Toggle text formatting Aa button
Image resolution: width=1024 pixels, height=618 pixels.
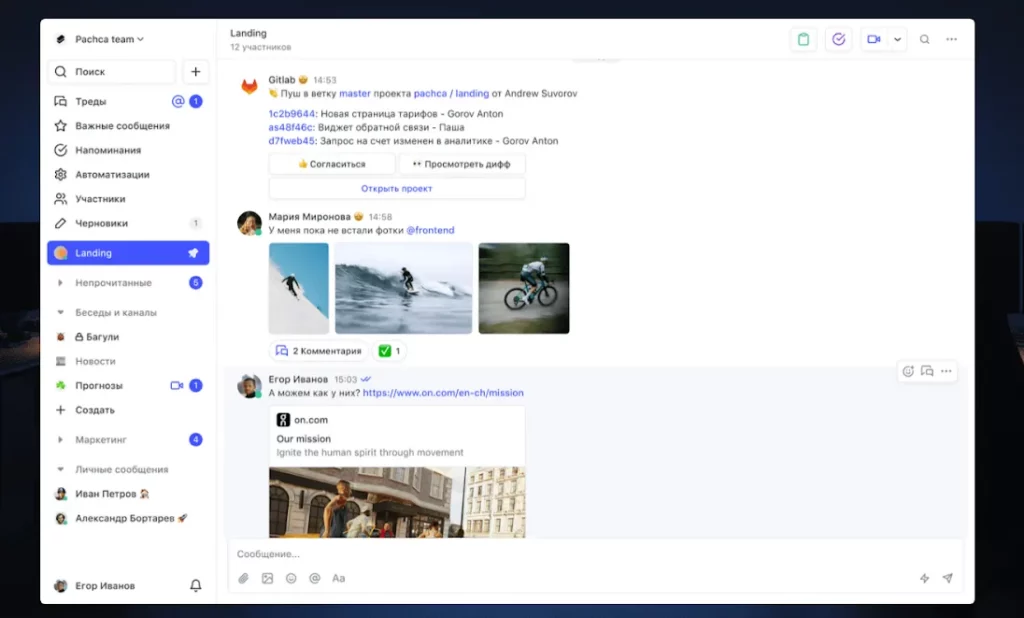coord(338,578)
